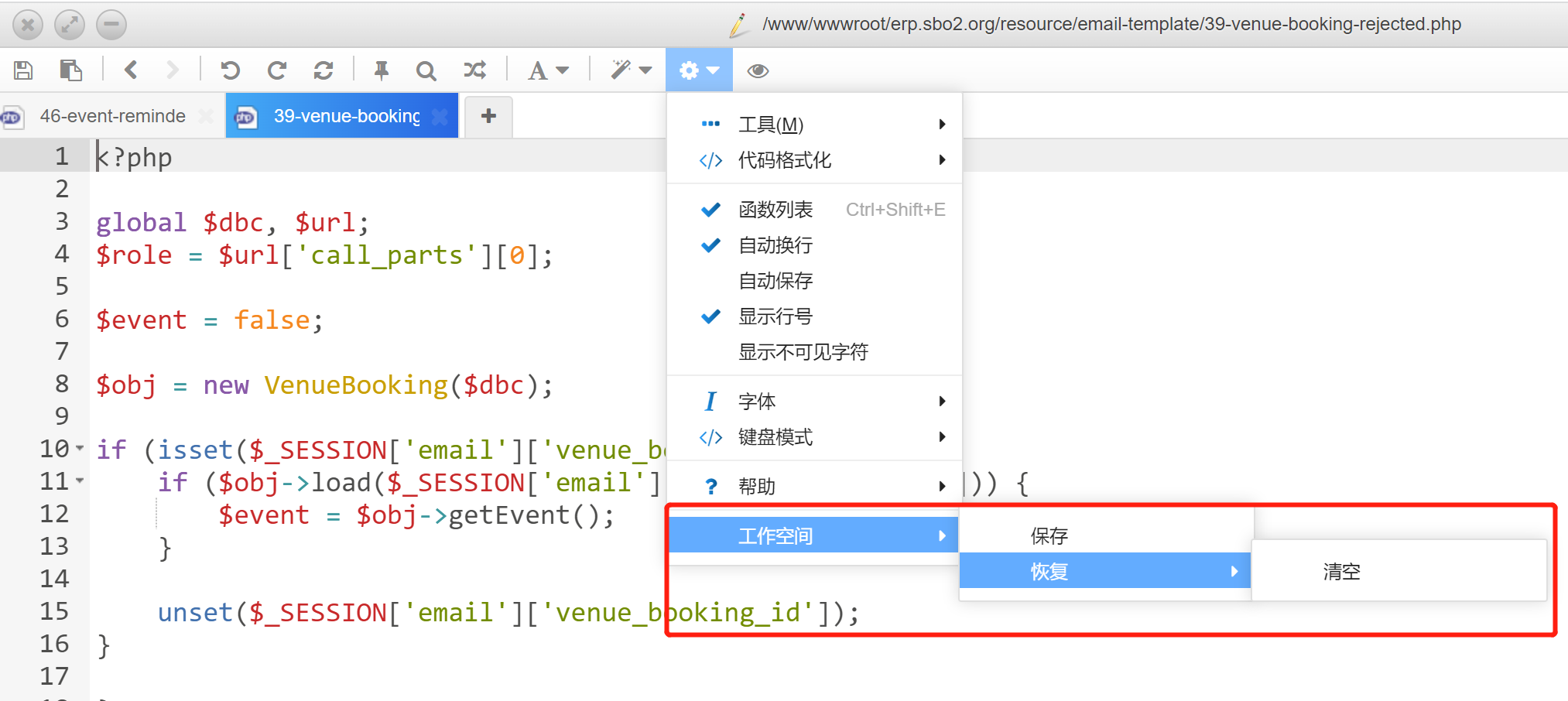
Task: Open the 工具(M) submenu
Action: (x=814, y=124)
